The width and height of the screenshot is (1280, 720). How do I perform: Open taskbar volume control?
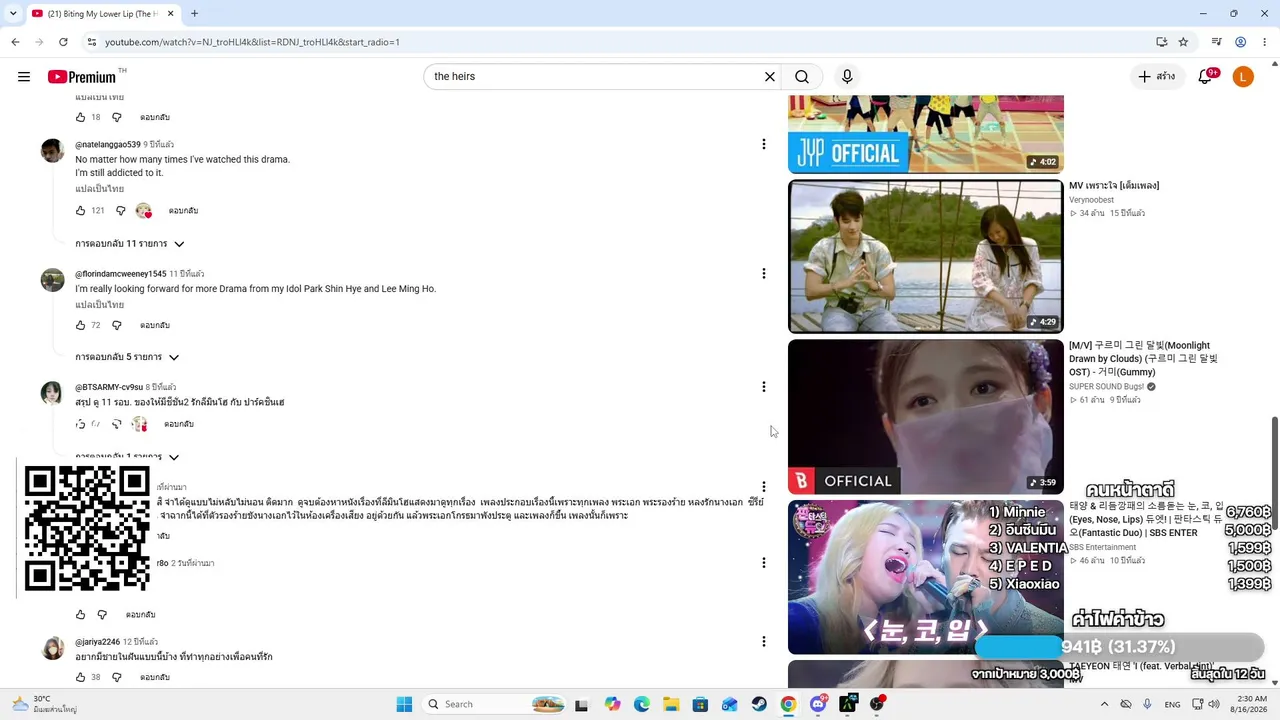point(1215,704)
